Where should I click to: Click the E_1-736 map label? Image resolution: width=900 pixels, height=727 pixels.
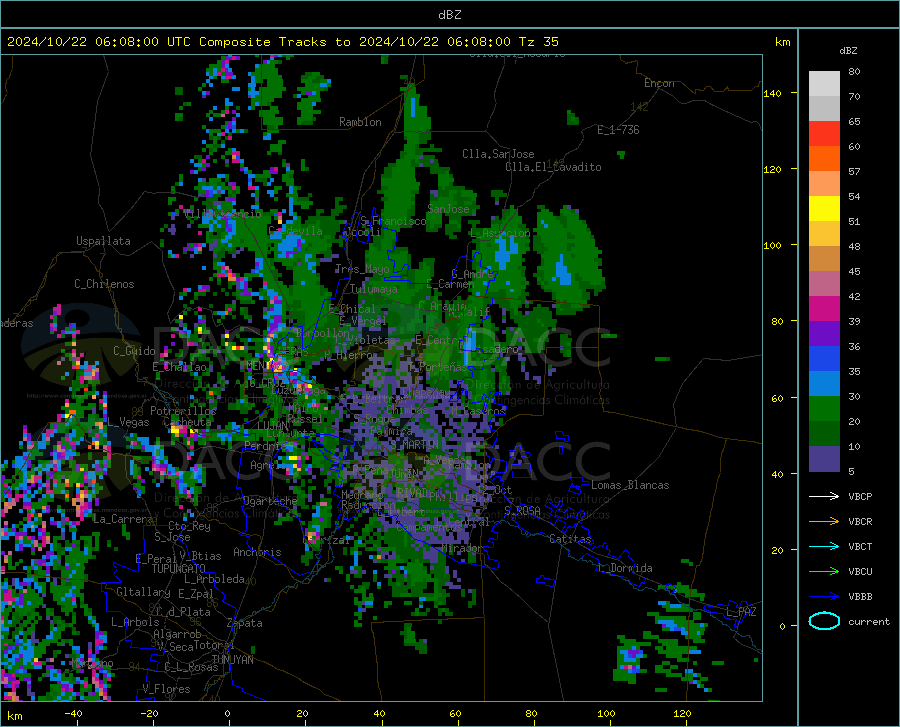click(x=618, y=130)
